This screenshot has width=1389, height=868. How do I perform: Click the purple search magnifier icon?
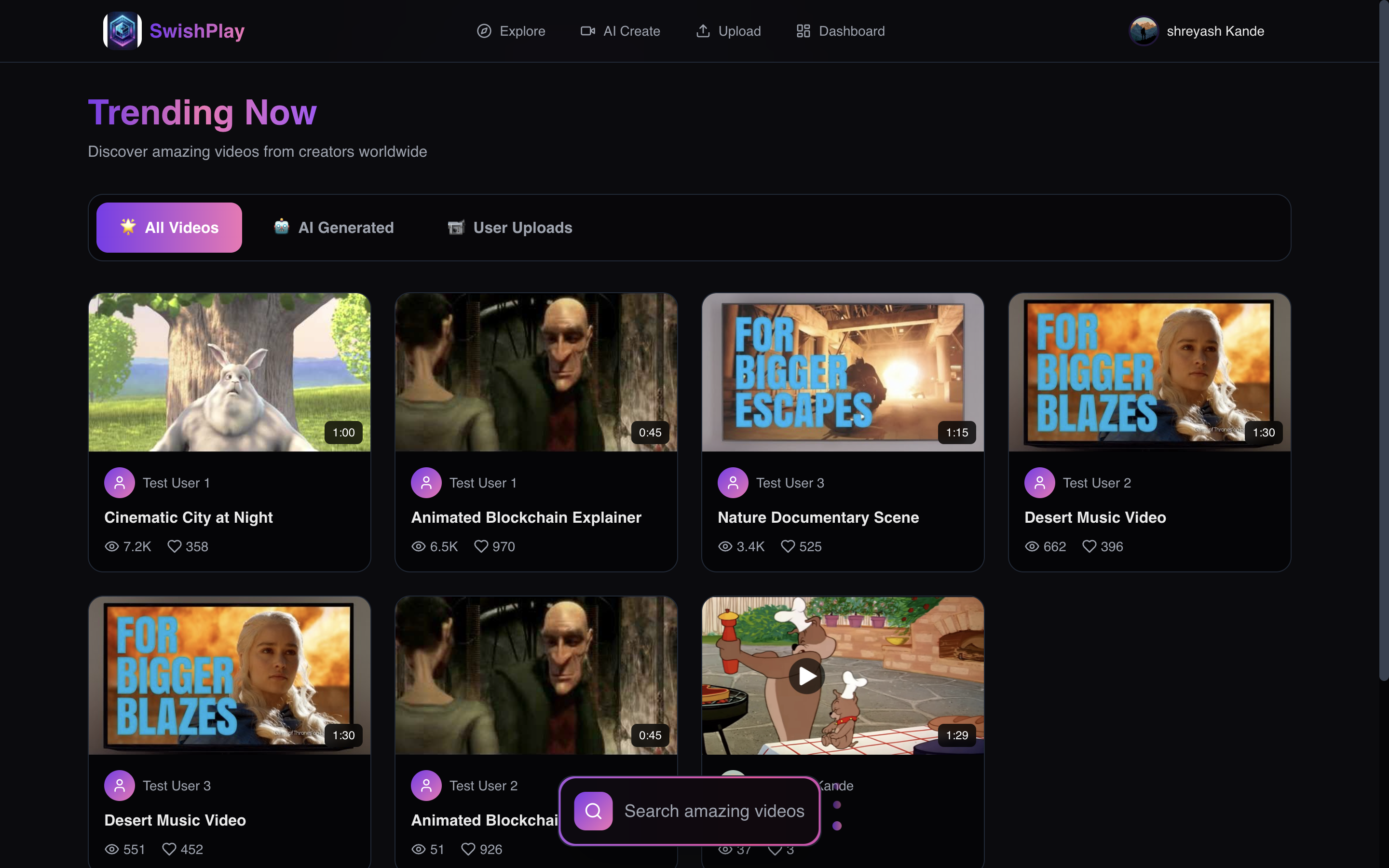point(593,811)
